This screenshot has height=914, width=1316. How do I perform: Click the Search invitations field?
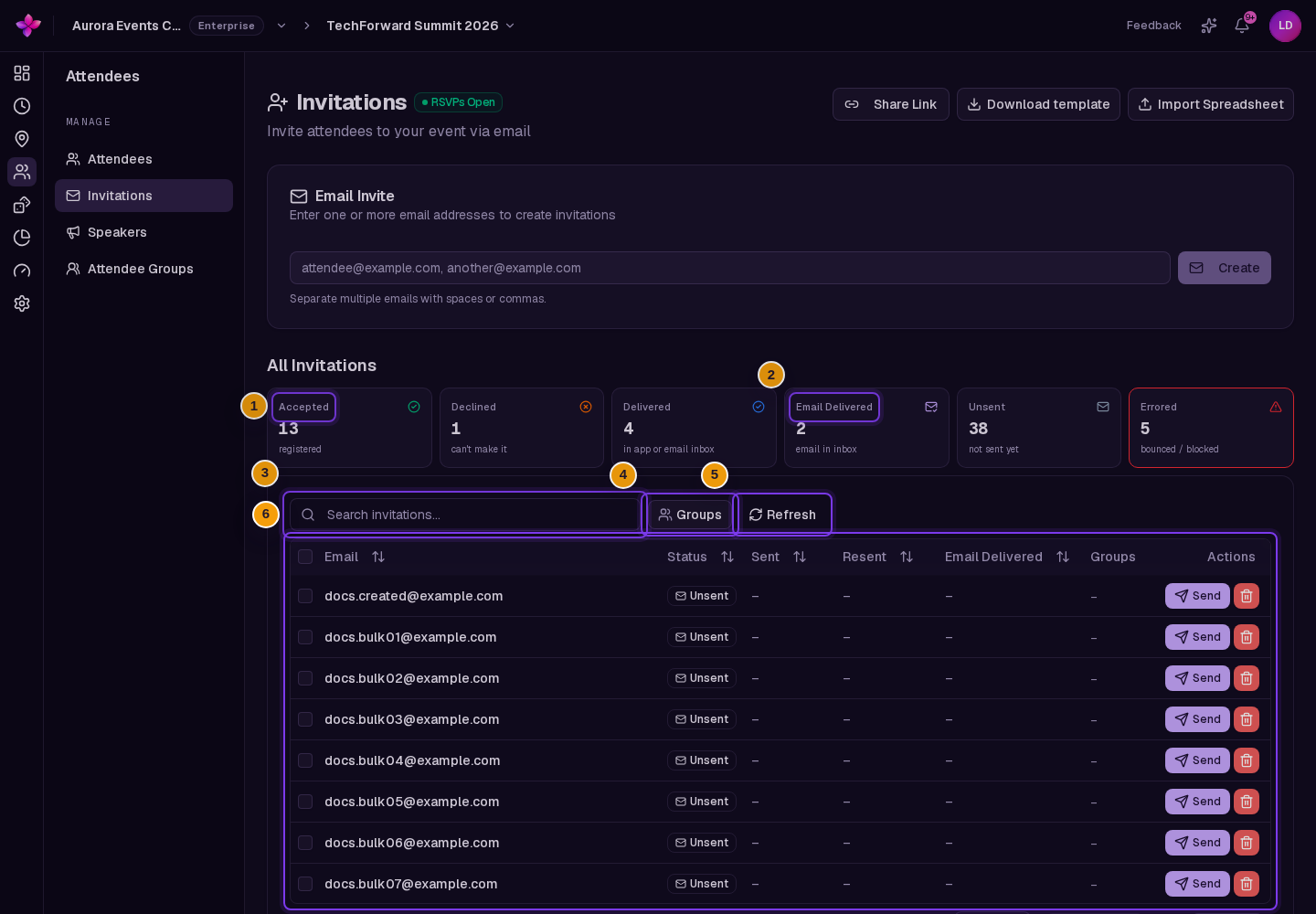pyautogui.click(x=464, y=515)
